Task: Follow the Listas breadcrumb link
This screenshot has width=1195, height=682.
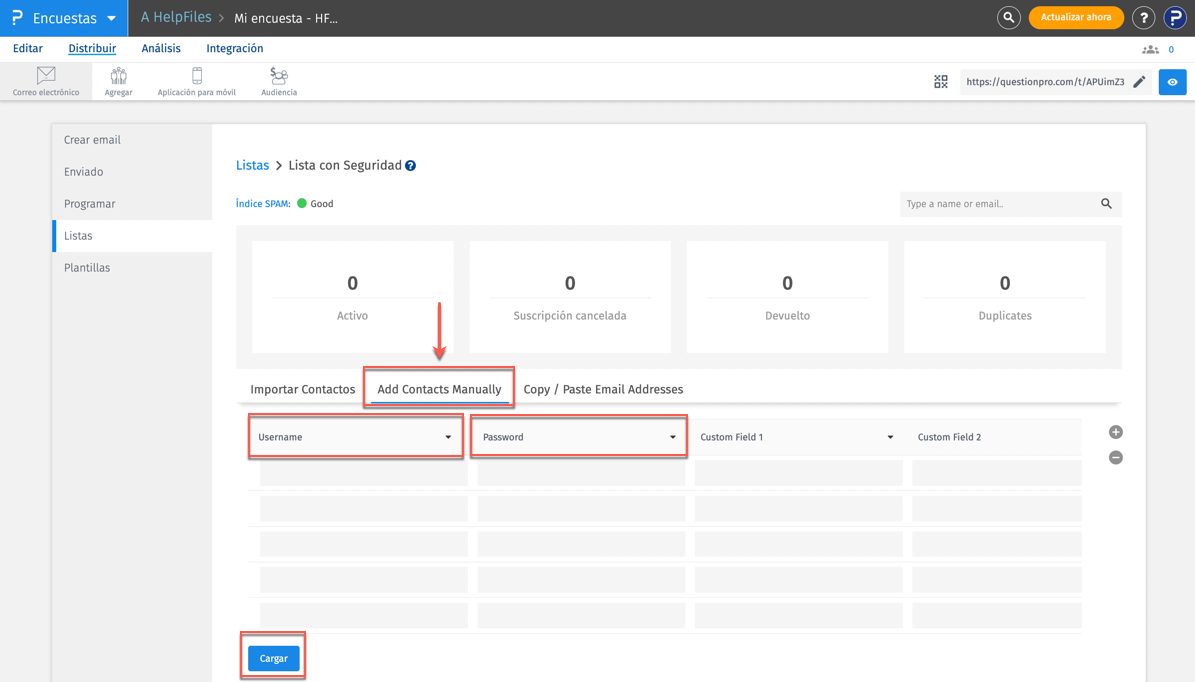Action: tap(252, 165)
